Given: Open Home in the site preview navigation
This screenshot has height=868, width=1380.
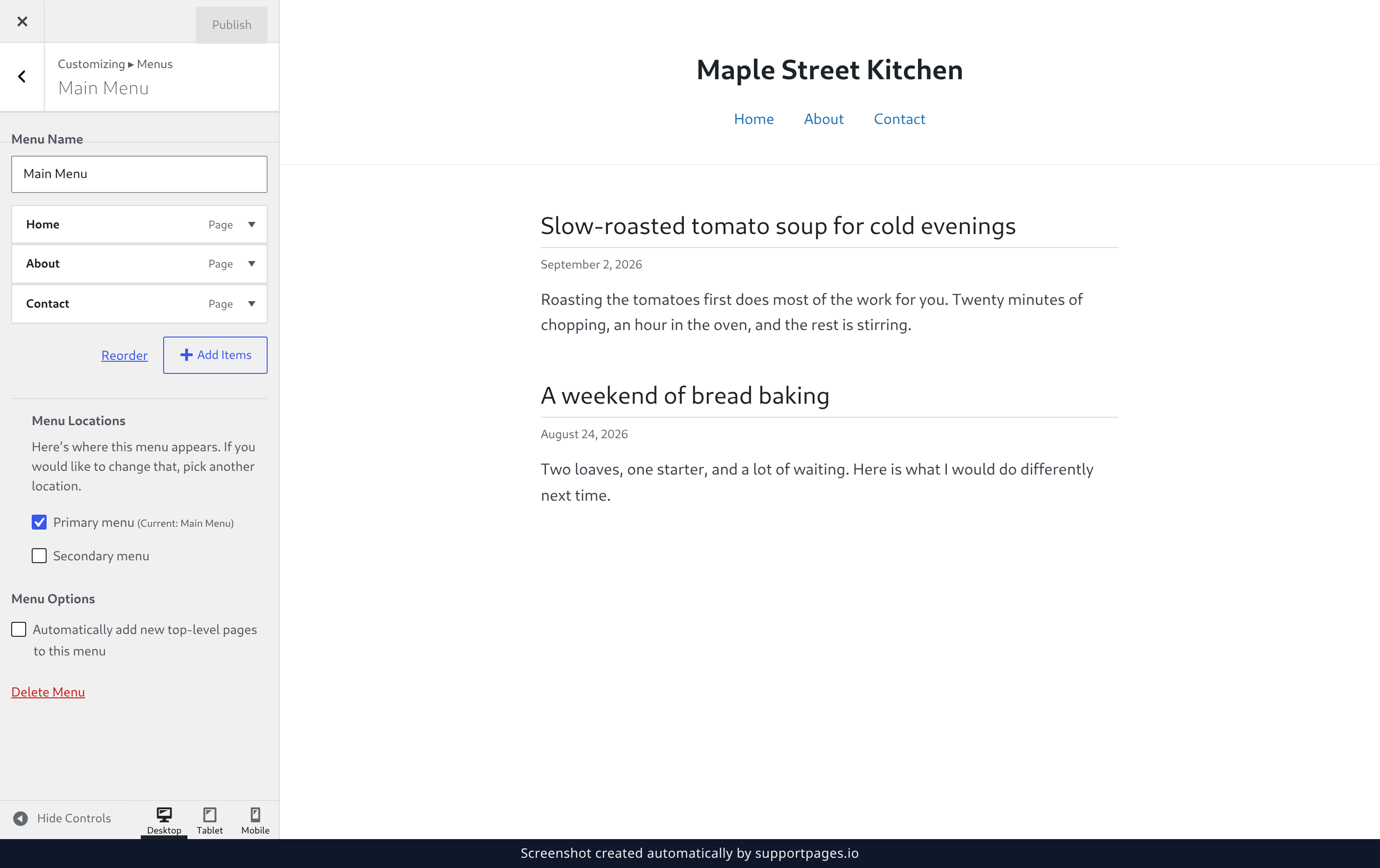Looking at the screenshot, I should pos(753,118).
